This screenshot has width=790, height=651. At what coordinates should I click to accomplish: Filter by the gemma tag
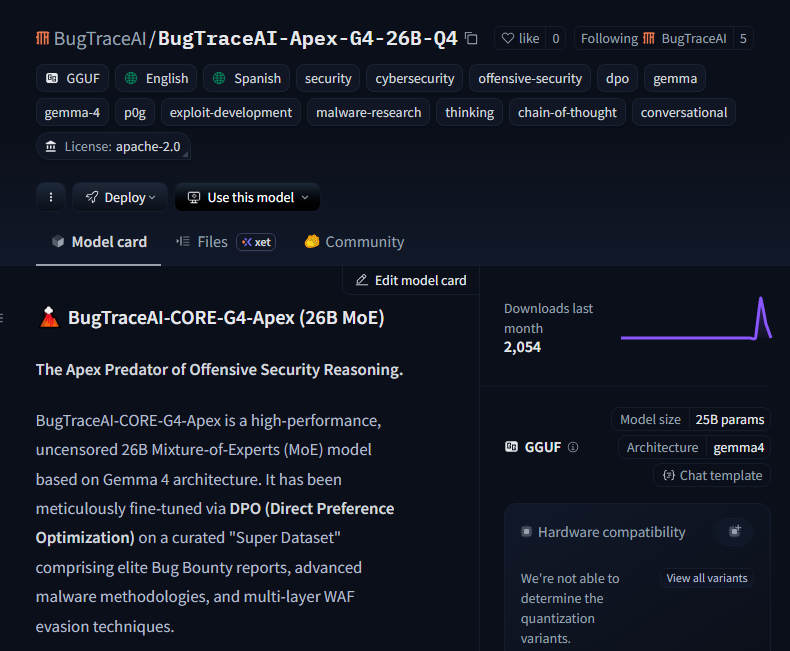(675, 78)
